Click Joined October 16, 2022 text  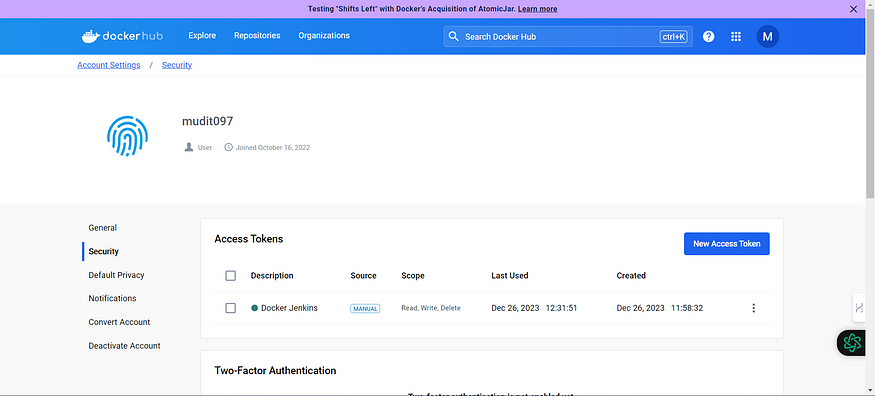272,148
